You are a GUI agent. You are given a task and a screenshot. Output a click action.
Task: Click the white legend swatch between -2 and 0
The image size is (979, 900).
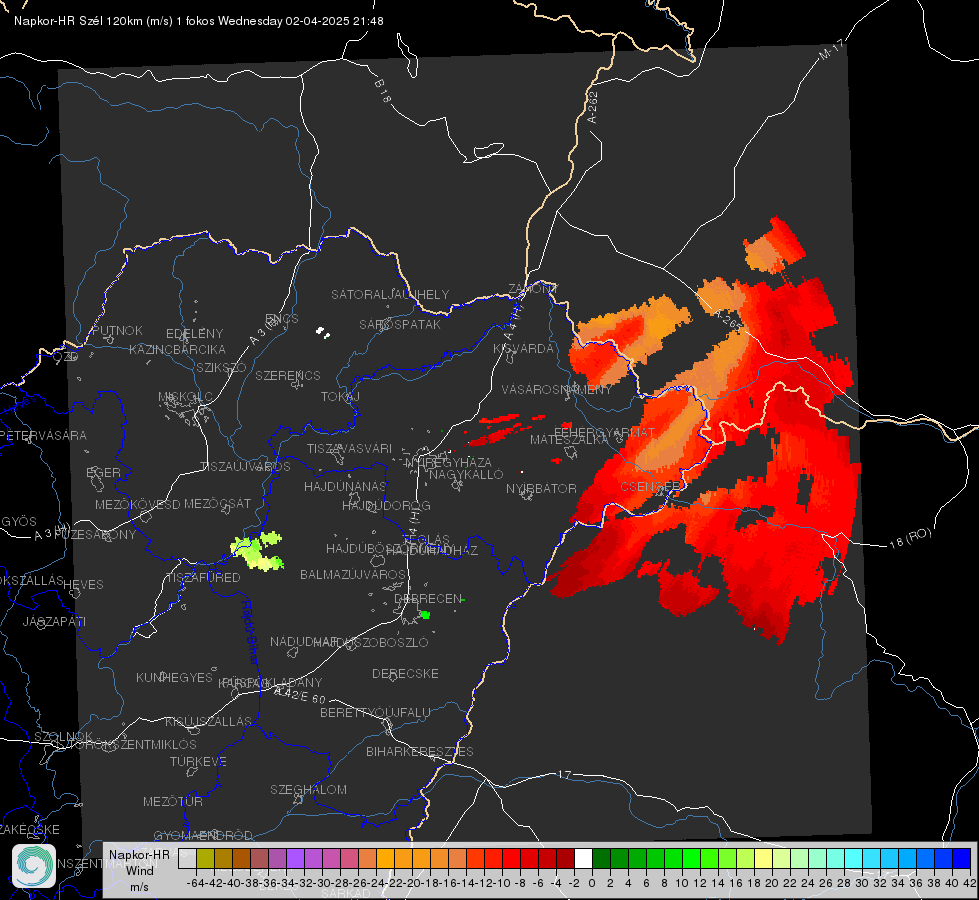click(583, 858)
